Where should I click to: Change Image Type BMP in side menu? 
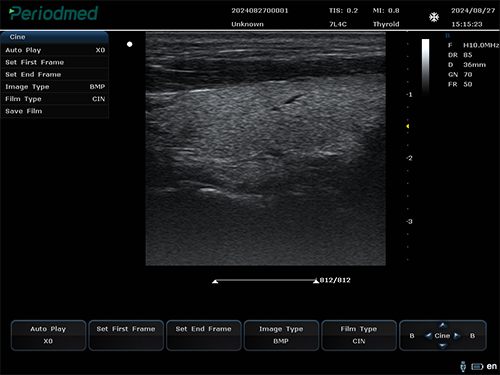pyautogui.click(x=55, y=87)
